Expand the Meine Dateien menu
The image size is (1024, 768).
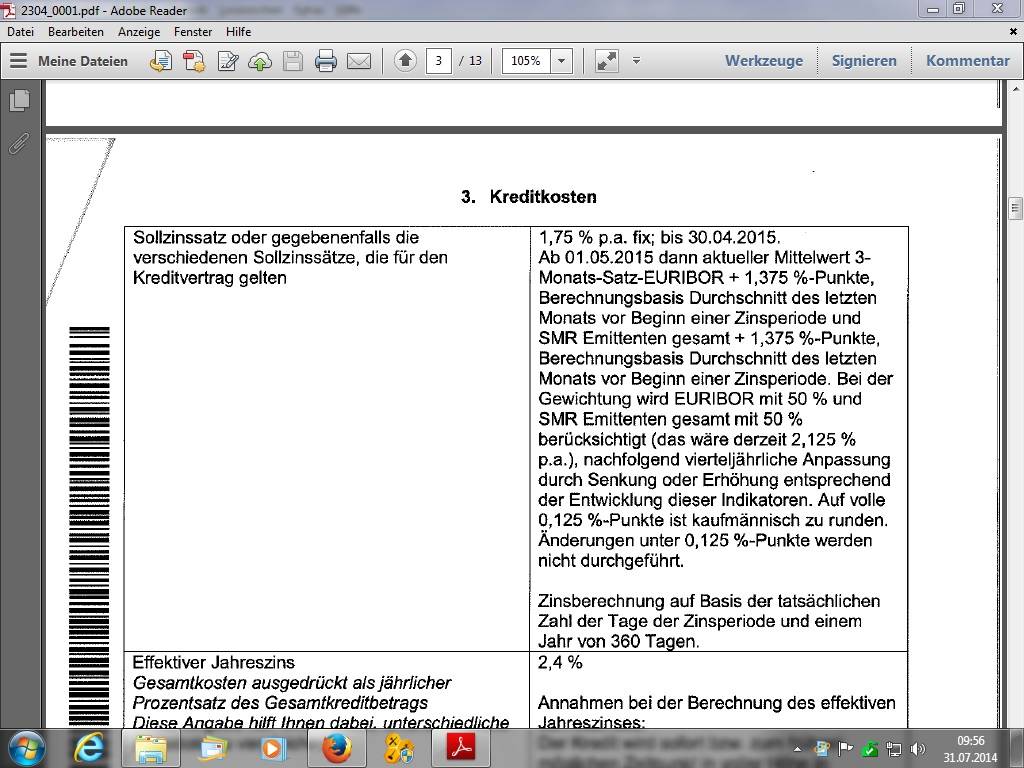69,61
